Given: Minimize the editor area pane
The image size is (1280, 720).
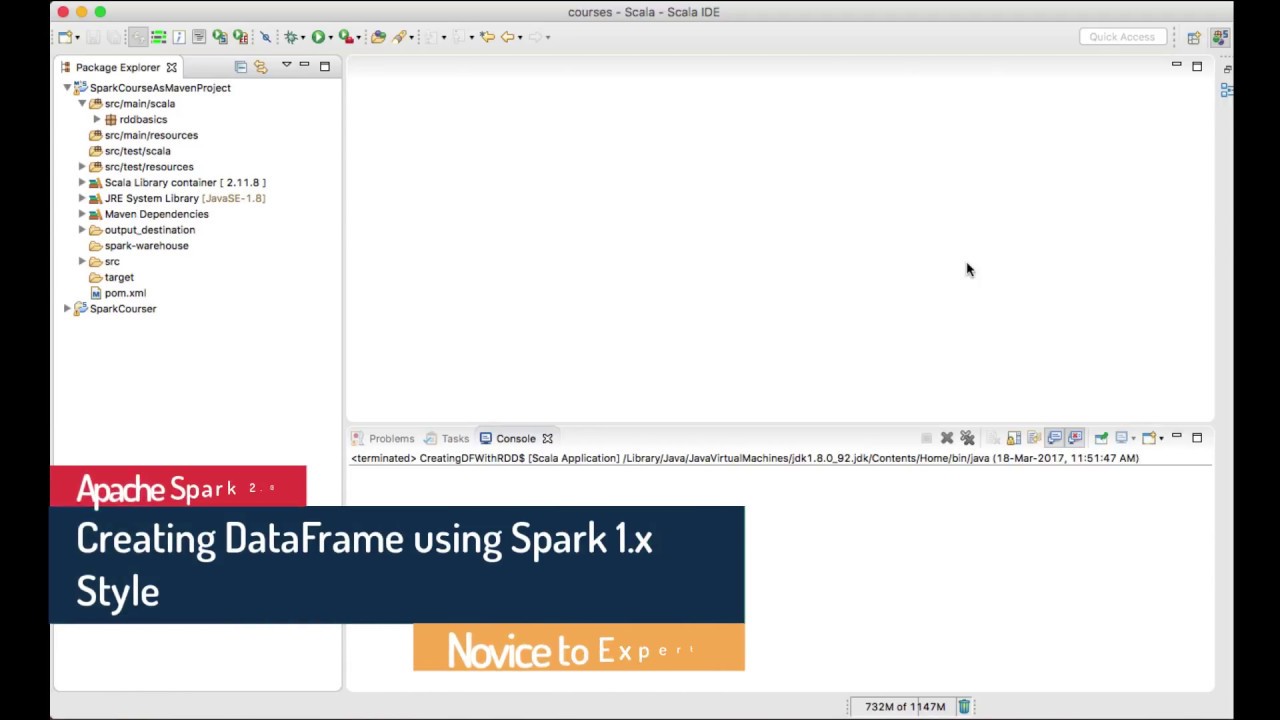Looking at the screenshot, I should (x=1176, y=66).
